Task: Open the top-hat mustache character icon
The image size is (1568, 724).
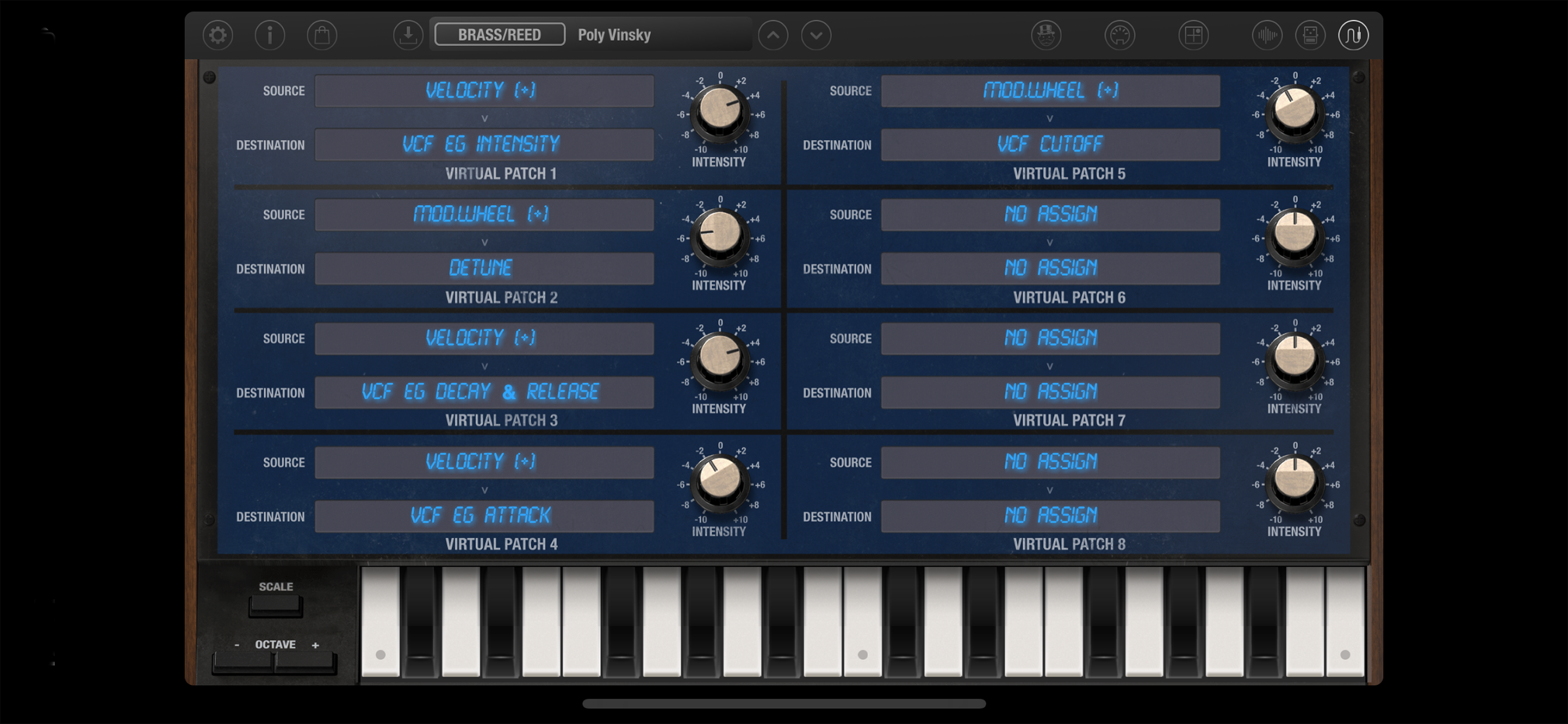Action: pyautogui.click(x=1046, y=36)
